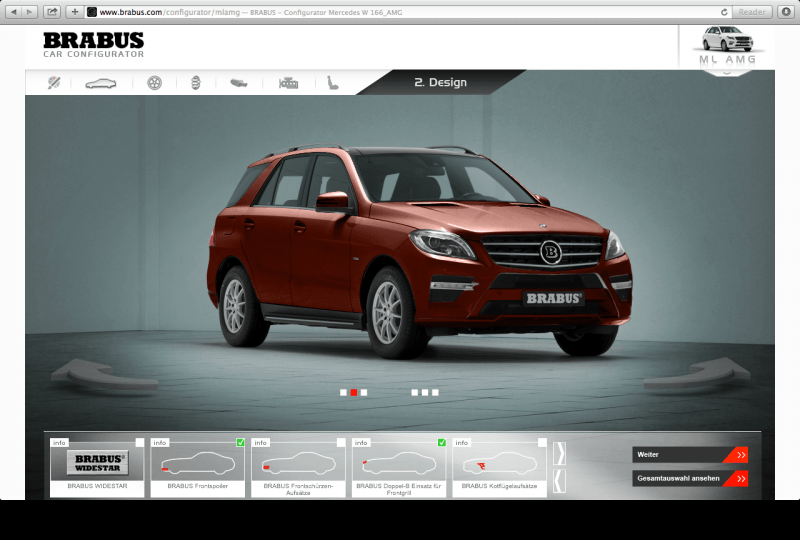Click the BRABUS Car Configurator logo

pyautogui.click(x=94, y=45)
